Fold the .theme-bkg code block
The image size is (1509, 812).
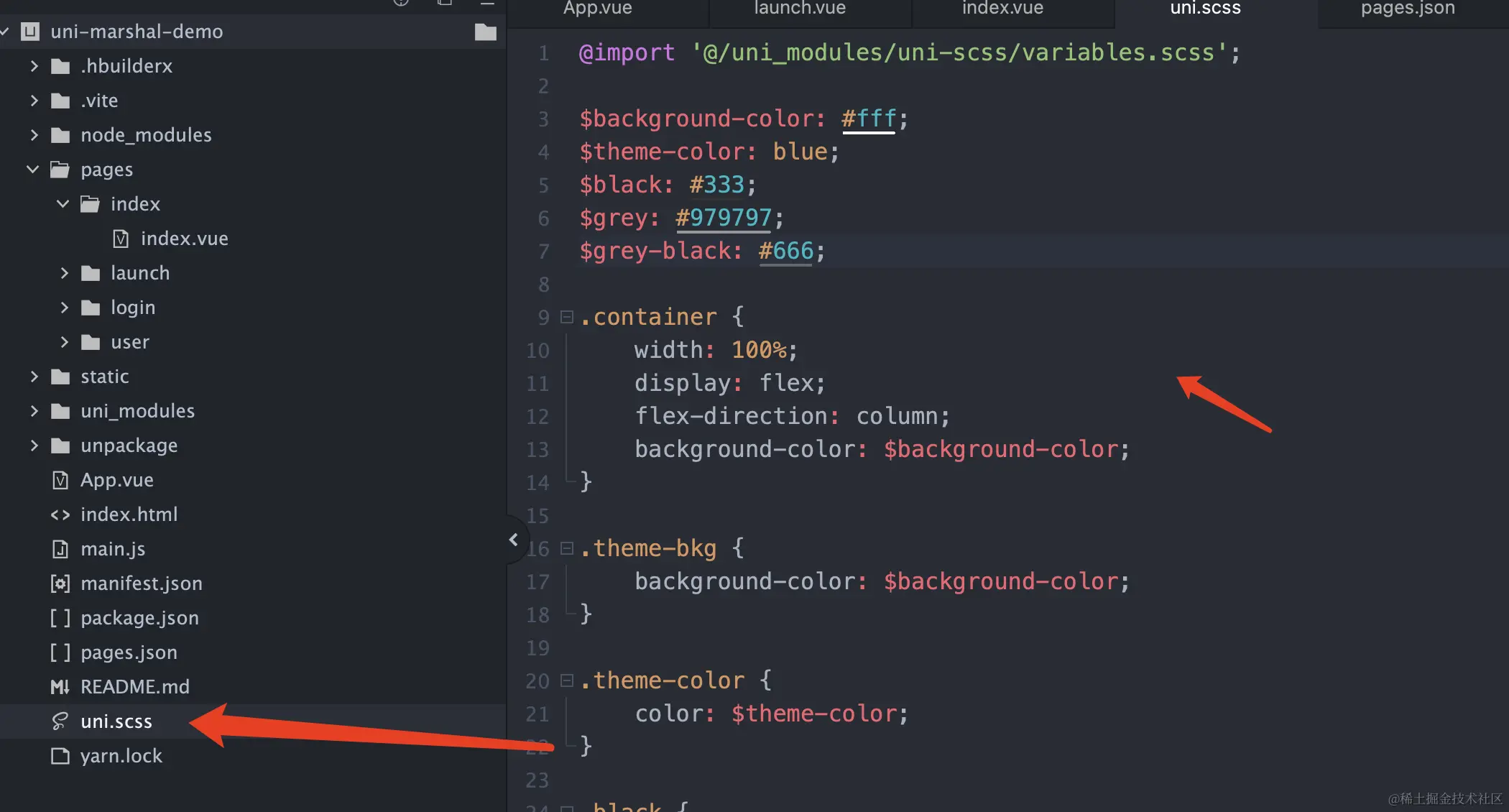(567, 548)
